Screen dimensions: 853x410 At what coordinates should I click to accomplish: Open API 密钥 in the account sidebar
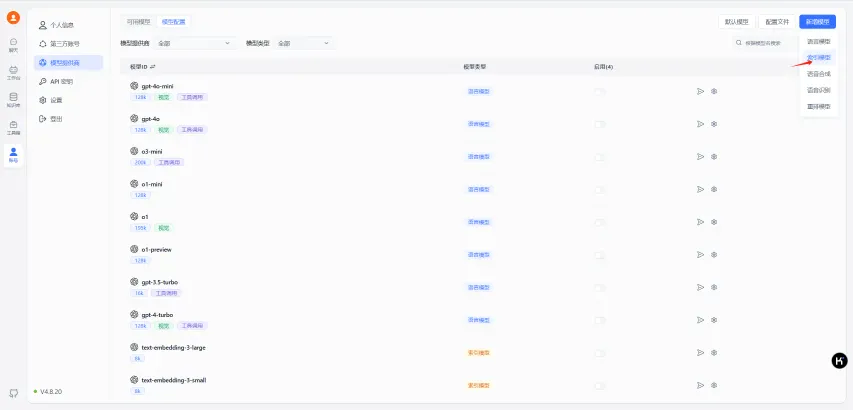(69, 82)
